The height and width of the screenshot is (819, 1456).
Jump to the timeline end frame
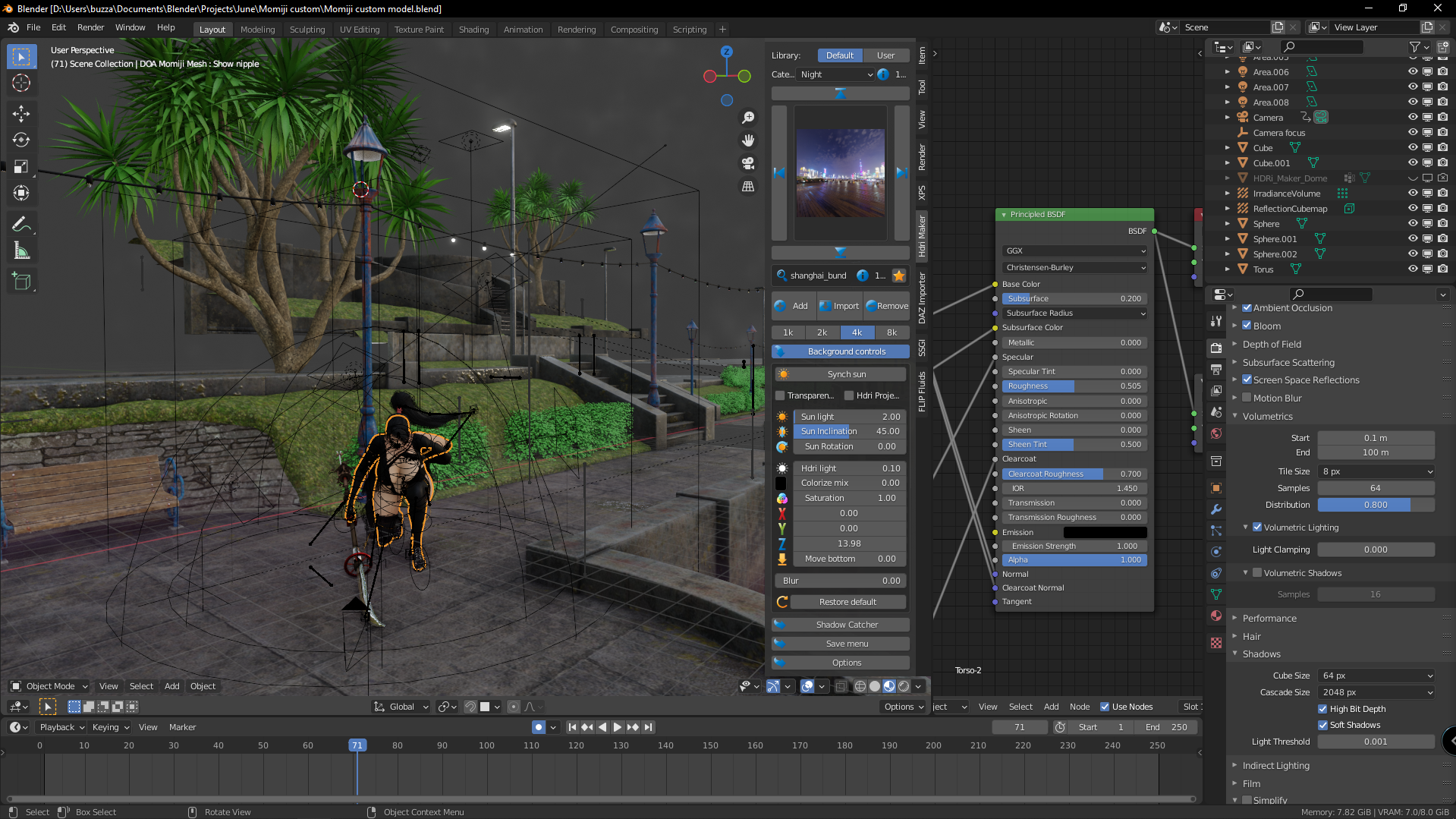(648, 727)
